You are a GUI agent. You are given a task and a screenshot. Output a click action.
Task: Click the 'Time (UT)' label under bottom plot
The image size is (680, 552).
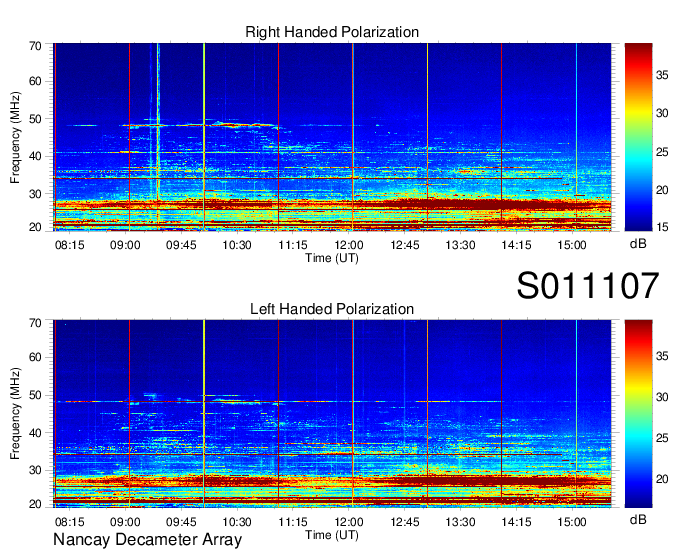pyautogui.click(x=332, y=535)
